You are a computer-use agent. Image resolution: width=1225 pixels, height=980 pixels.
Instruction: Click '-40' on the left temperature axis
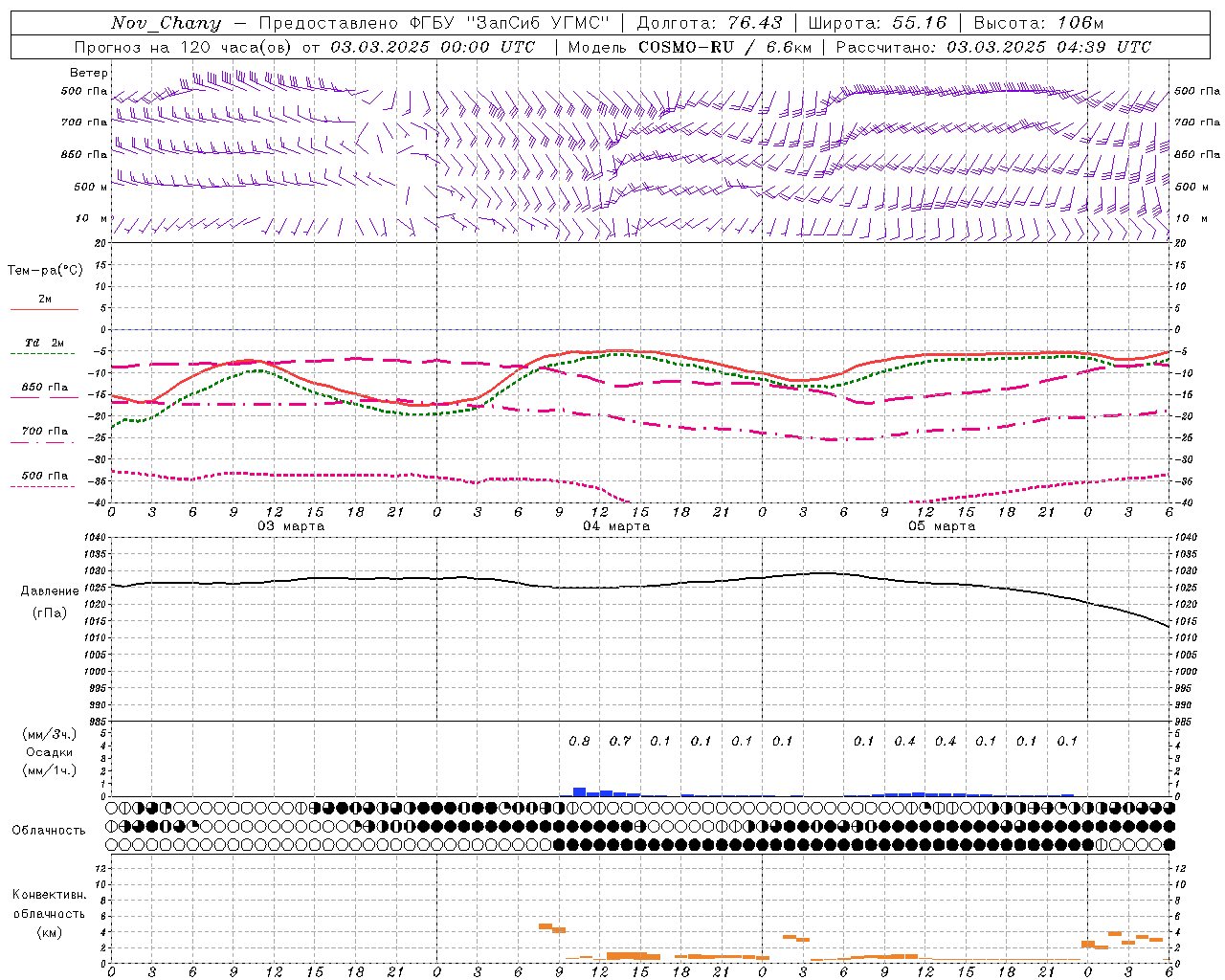pos(98,503)
